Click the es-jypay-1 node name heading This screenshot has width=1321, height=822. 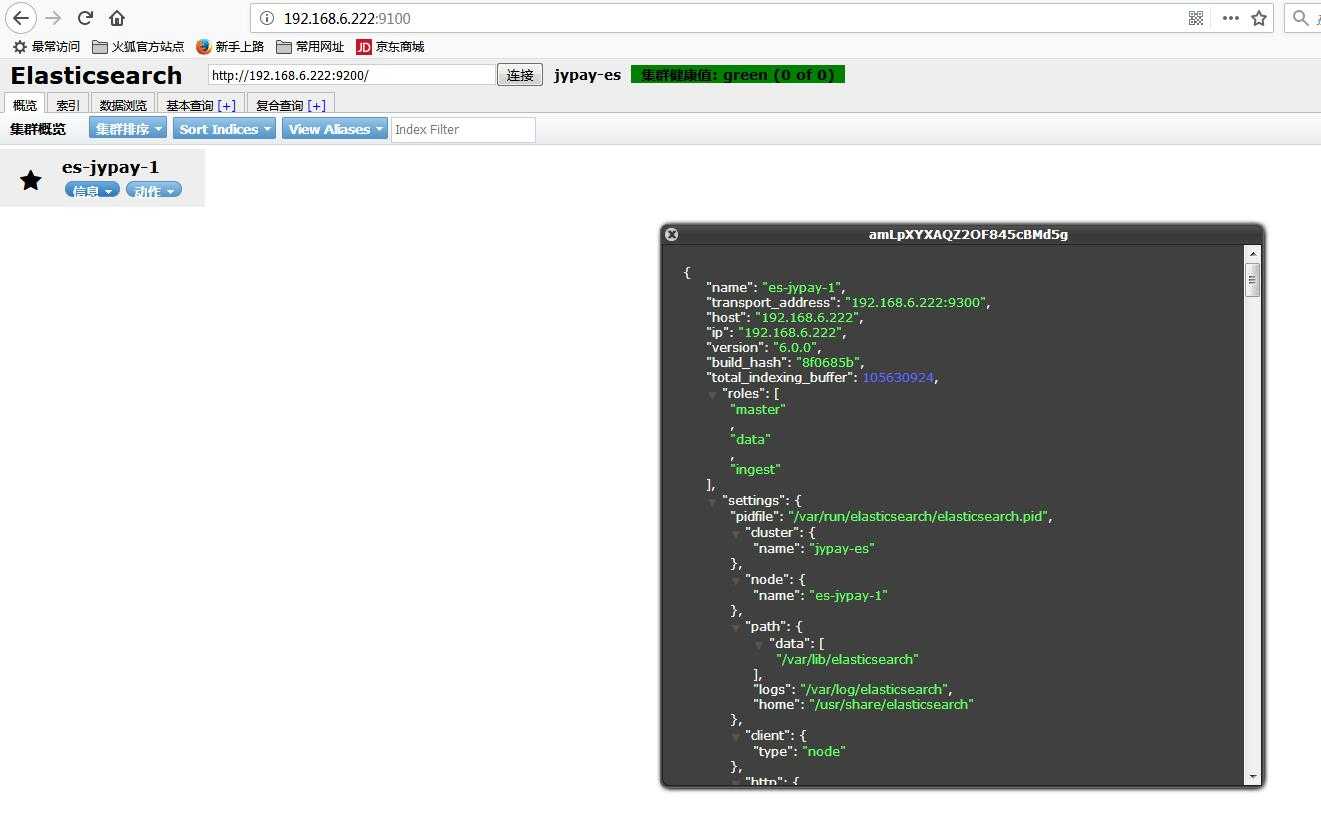click(110, 167)
